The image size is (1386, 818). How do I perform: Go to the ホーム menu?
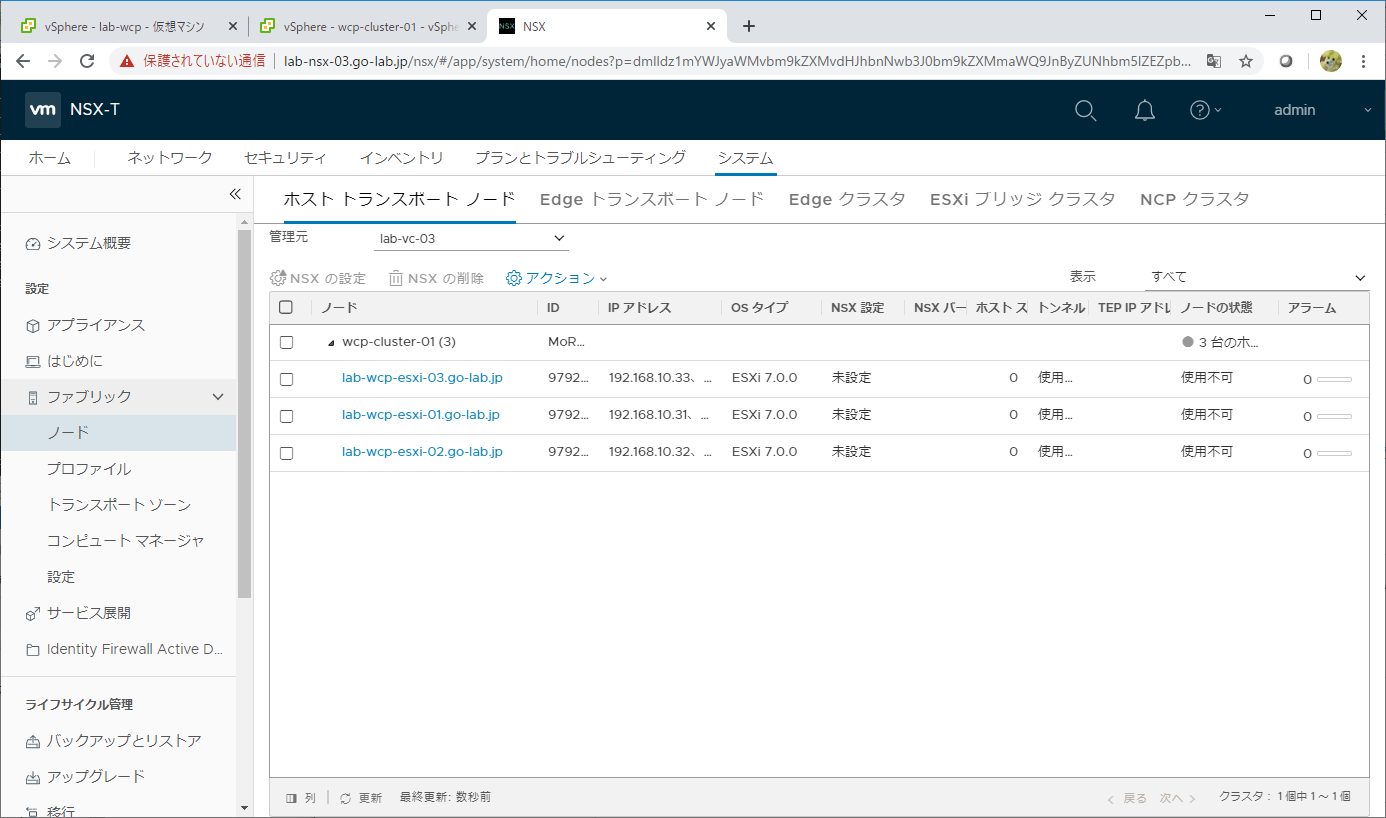[x=49, y=158]
